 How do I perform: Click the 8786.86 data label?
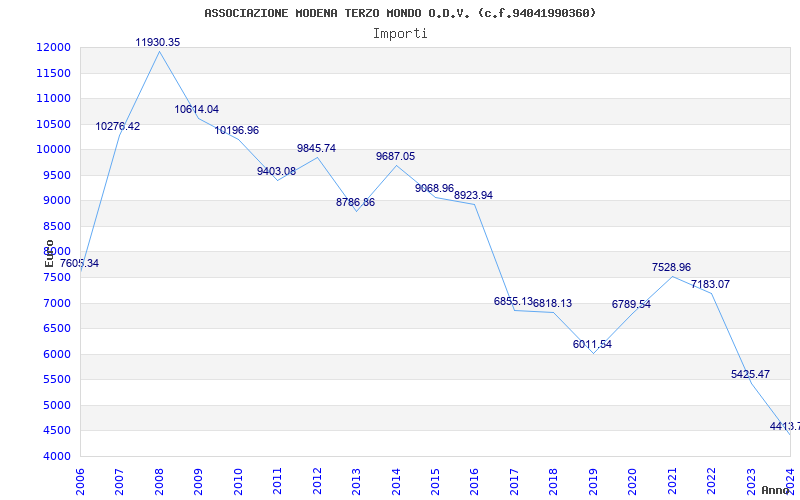coord(356,203)
